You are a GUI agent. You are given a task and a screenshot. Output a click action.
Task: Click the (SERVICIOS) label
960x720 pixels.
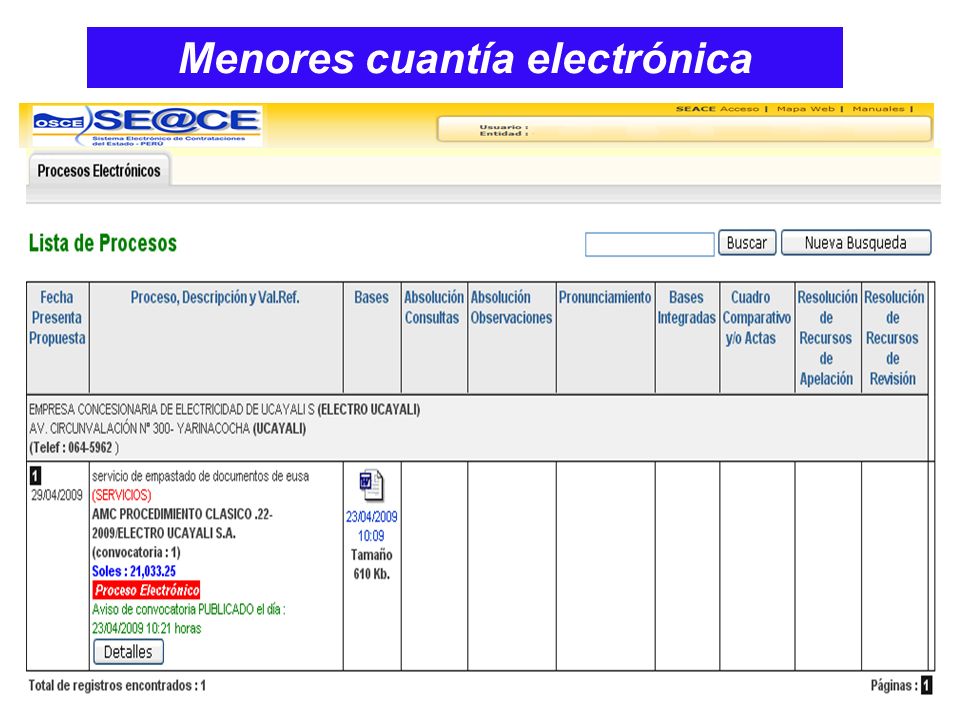coord(121,495)
